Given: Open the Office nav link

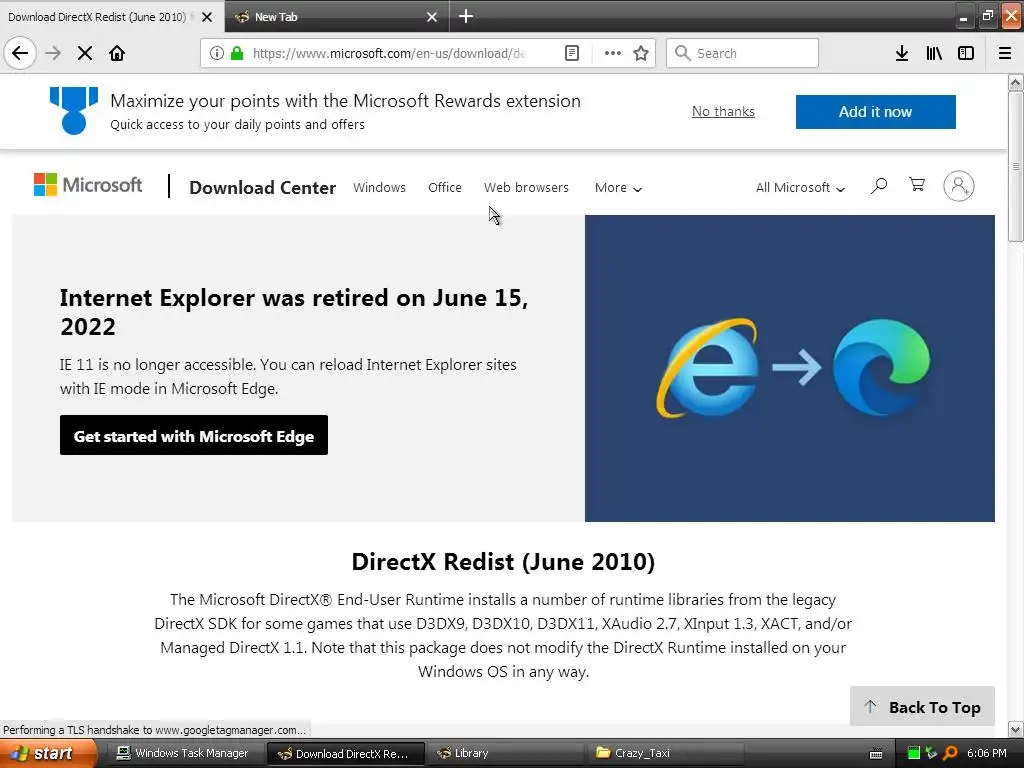Looking at the screenshot, I should [x=445, y=187].
